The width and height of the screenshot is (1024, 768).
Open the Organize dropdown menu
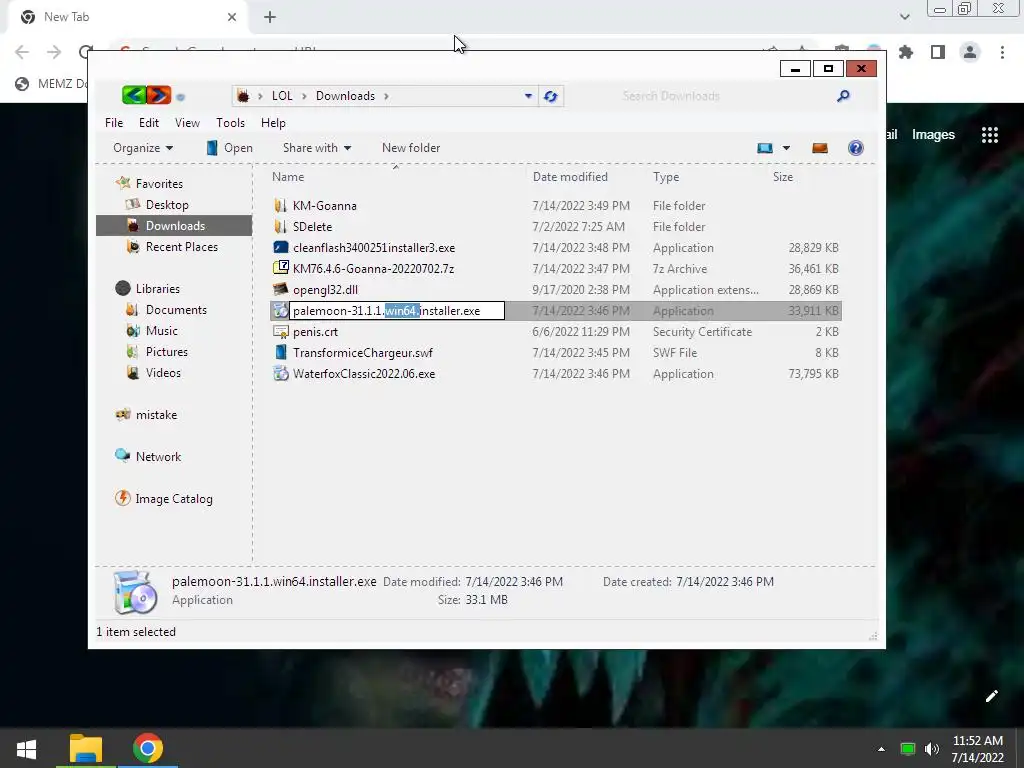(143, 148)
